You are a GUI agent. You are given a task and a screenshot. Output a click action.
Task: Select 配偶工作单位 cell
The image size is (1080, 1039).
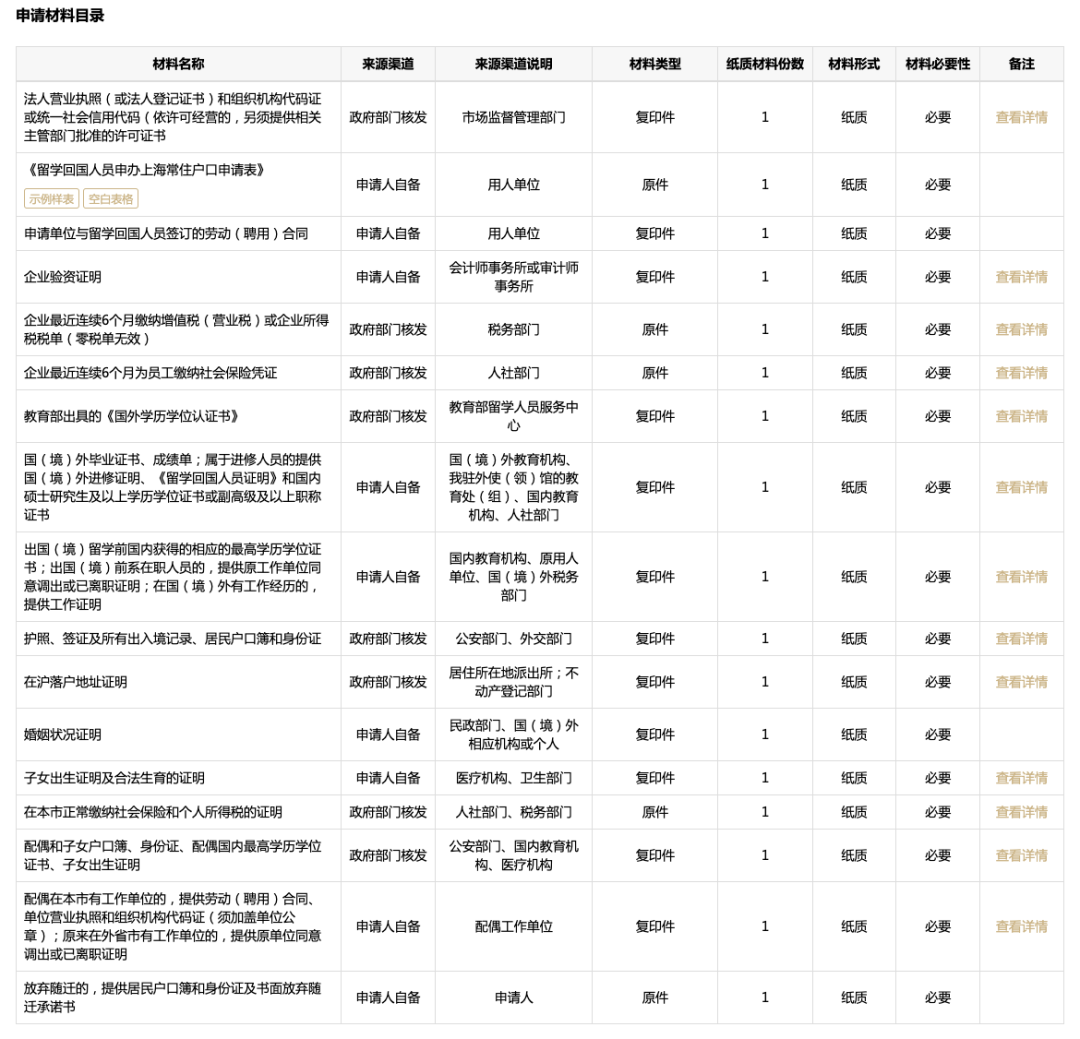[x=514, y=927]
